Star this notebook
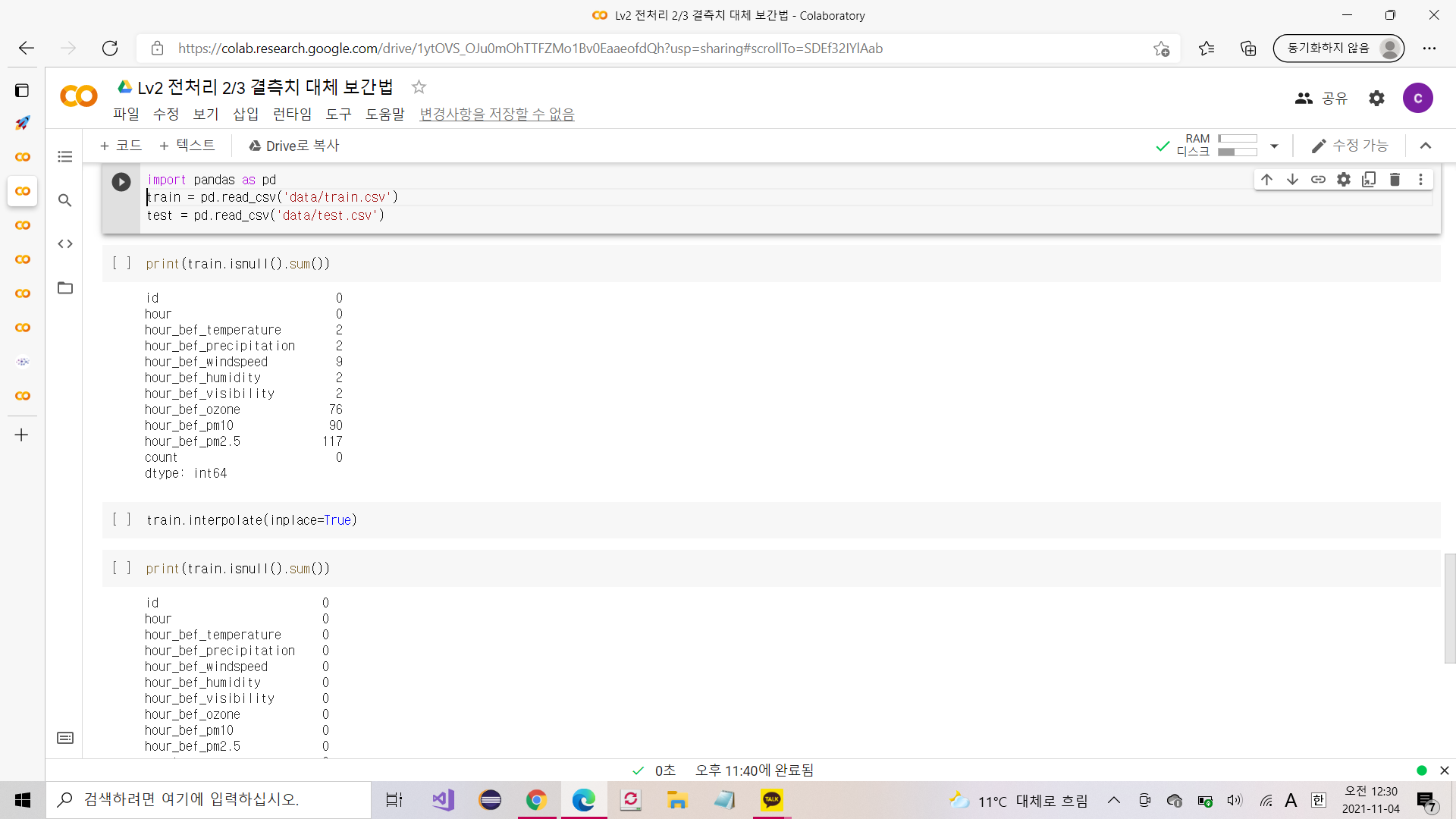 click(419, 87)
